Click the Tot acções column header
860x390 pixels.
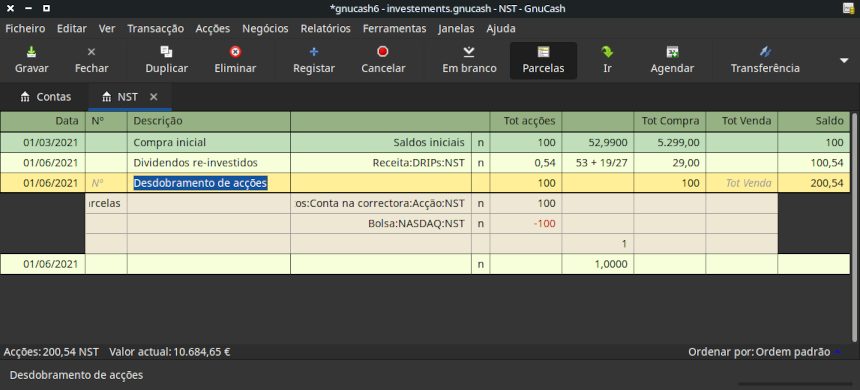tap(525, 121)
